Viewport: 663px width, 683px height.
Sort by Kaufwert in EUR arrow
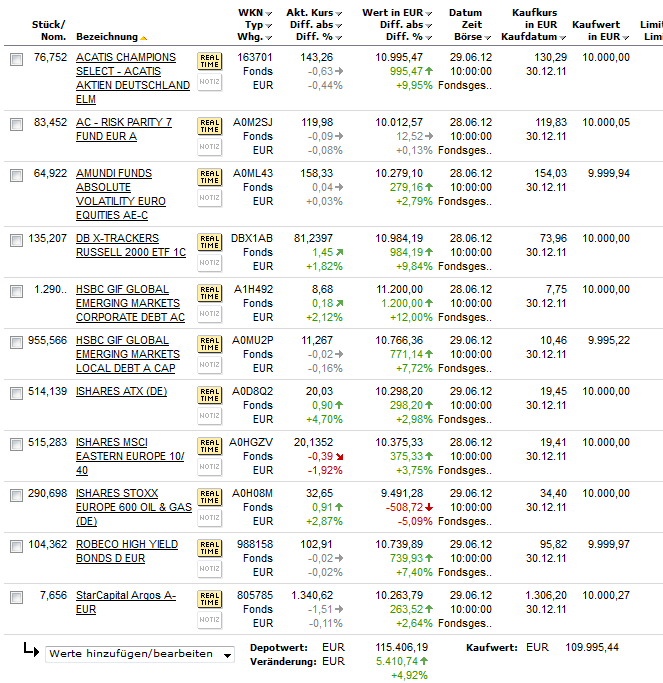(626, 38)
